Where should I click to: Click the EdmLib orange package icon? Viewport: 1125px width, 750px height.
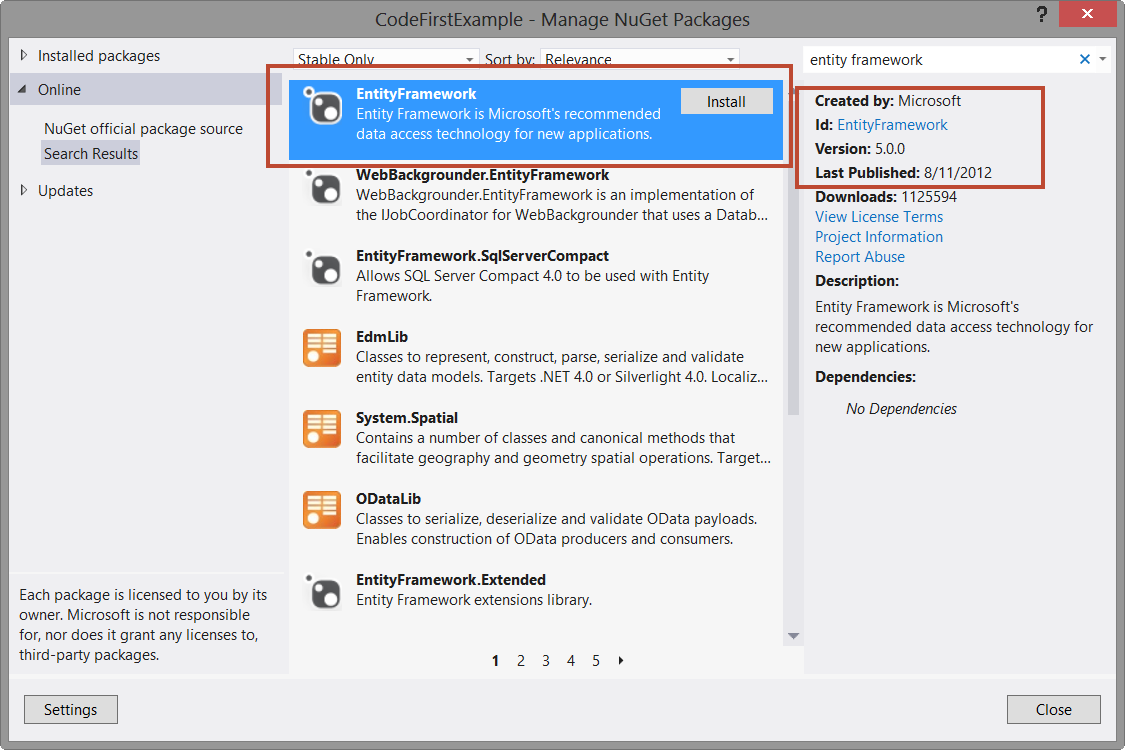(322, 348)
